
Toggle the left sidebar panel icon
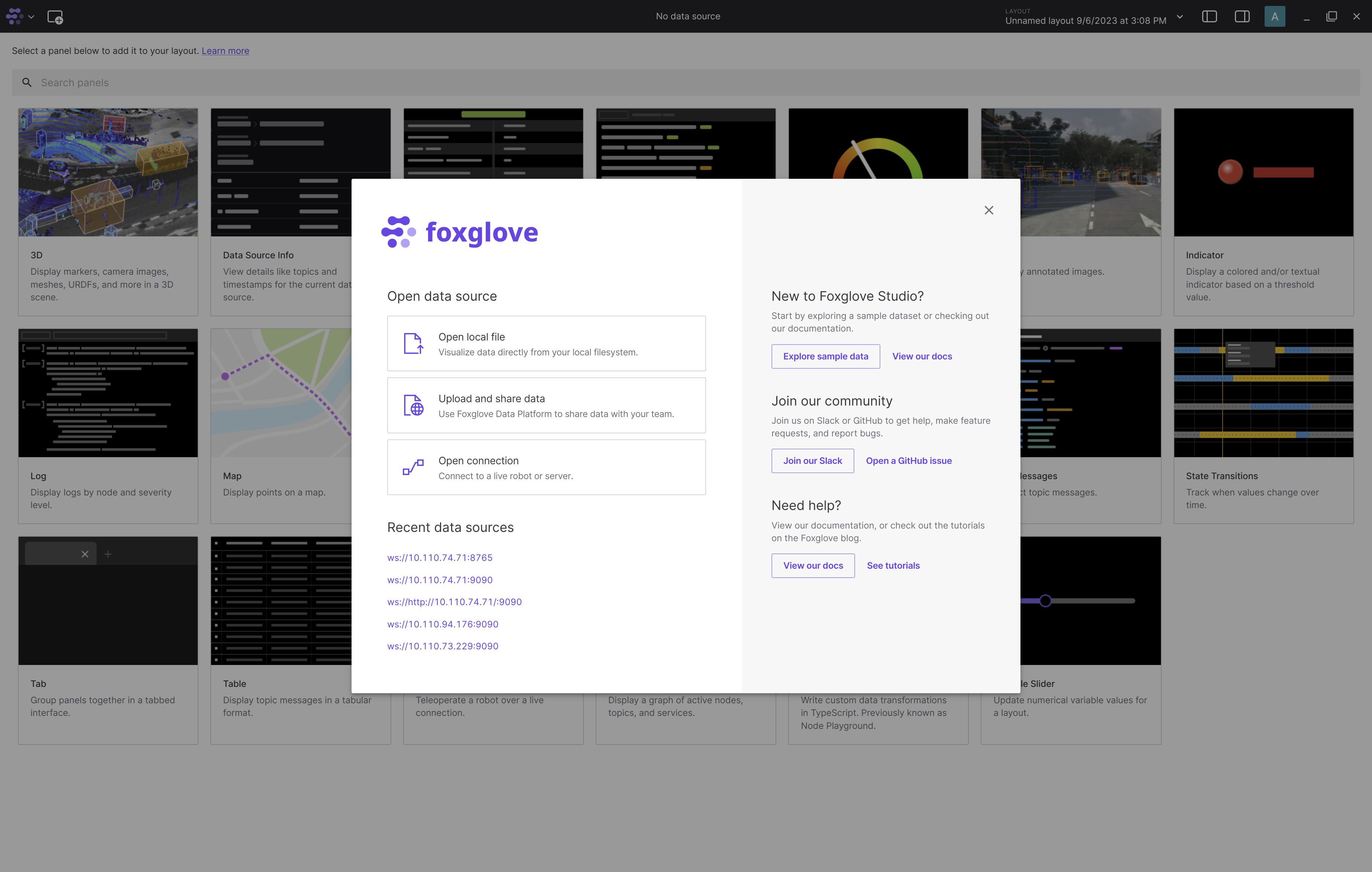click(x=1209, y=16)
